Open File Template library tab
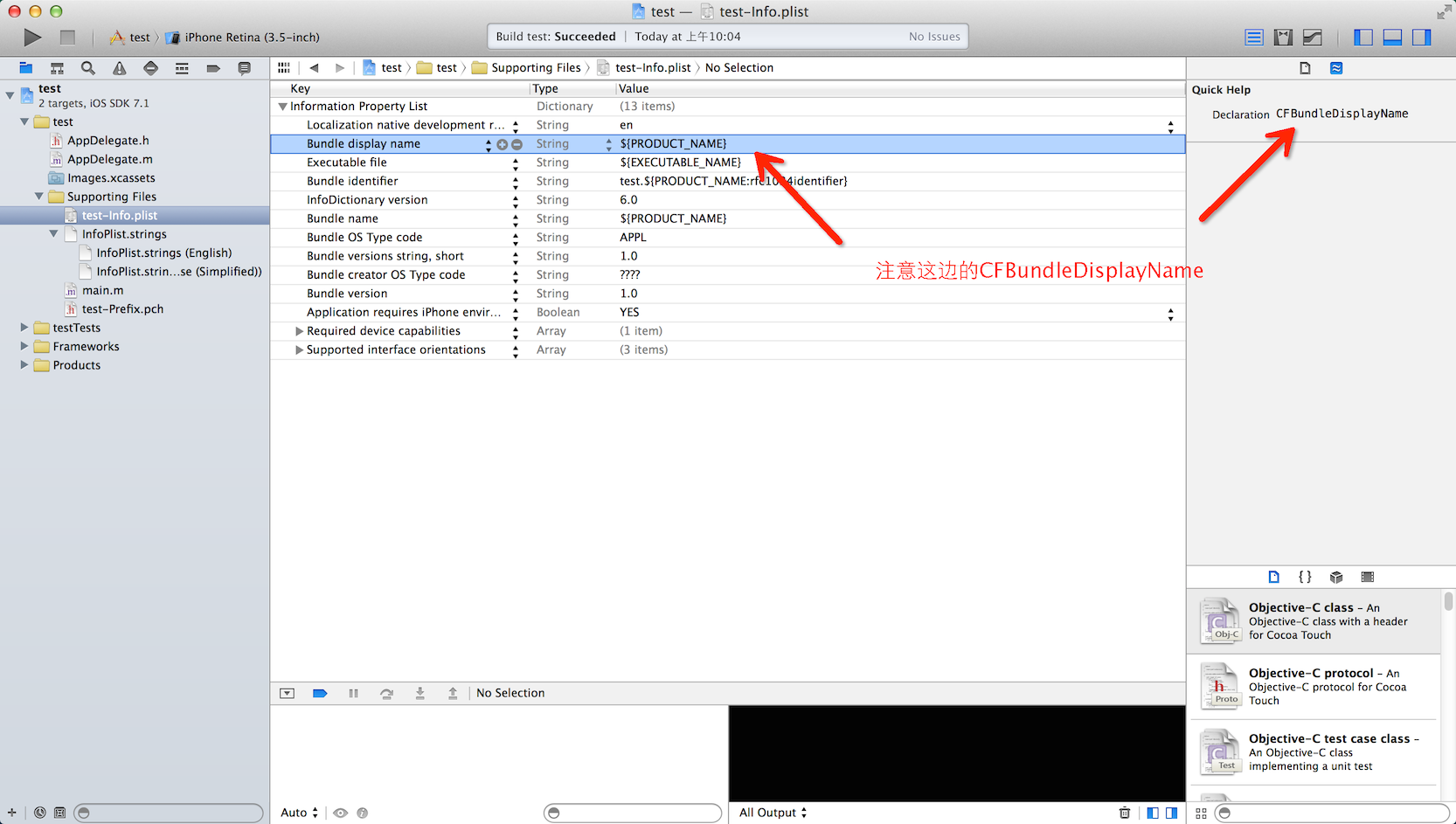The width and height of the screenshot is (1456, 824). click(1273, 577)
